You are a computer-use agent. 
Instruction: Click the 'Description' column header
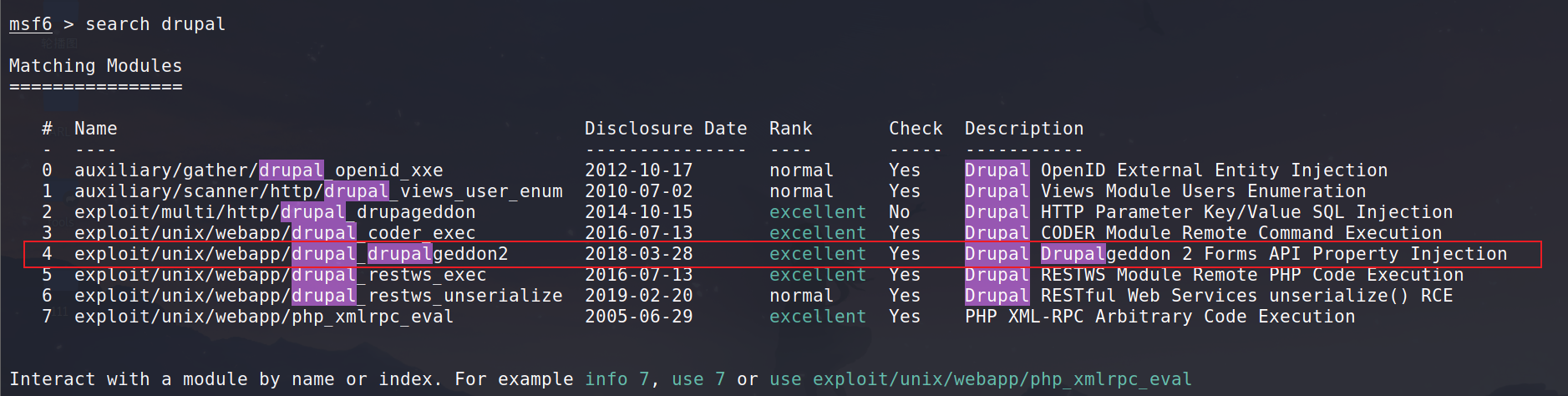(1024, 129)
